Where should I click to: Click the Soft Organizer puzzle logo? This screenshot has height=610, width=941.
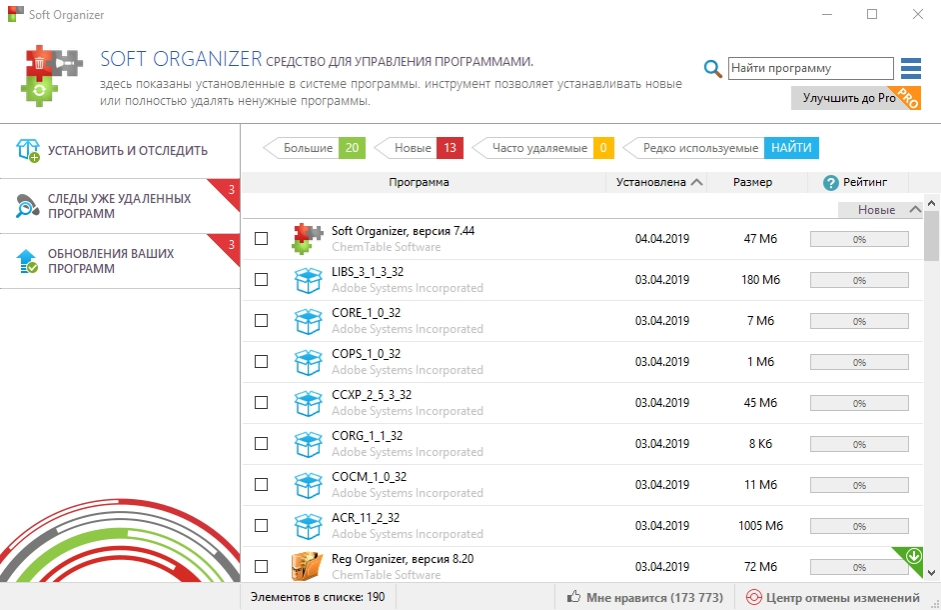click(x=50, y=76)
